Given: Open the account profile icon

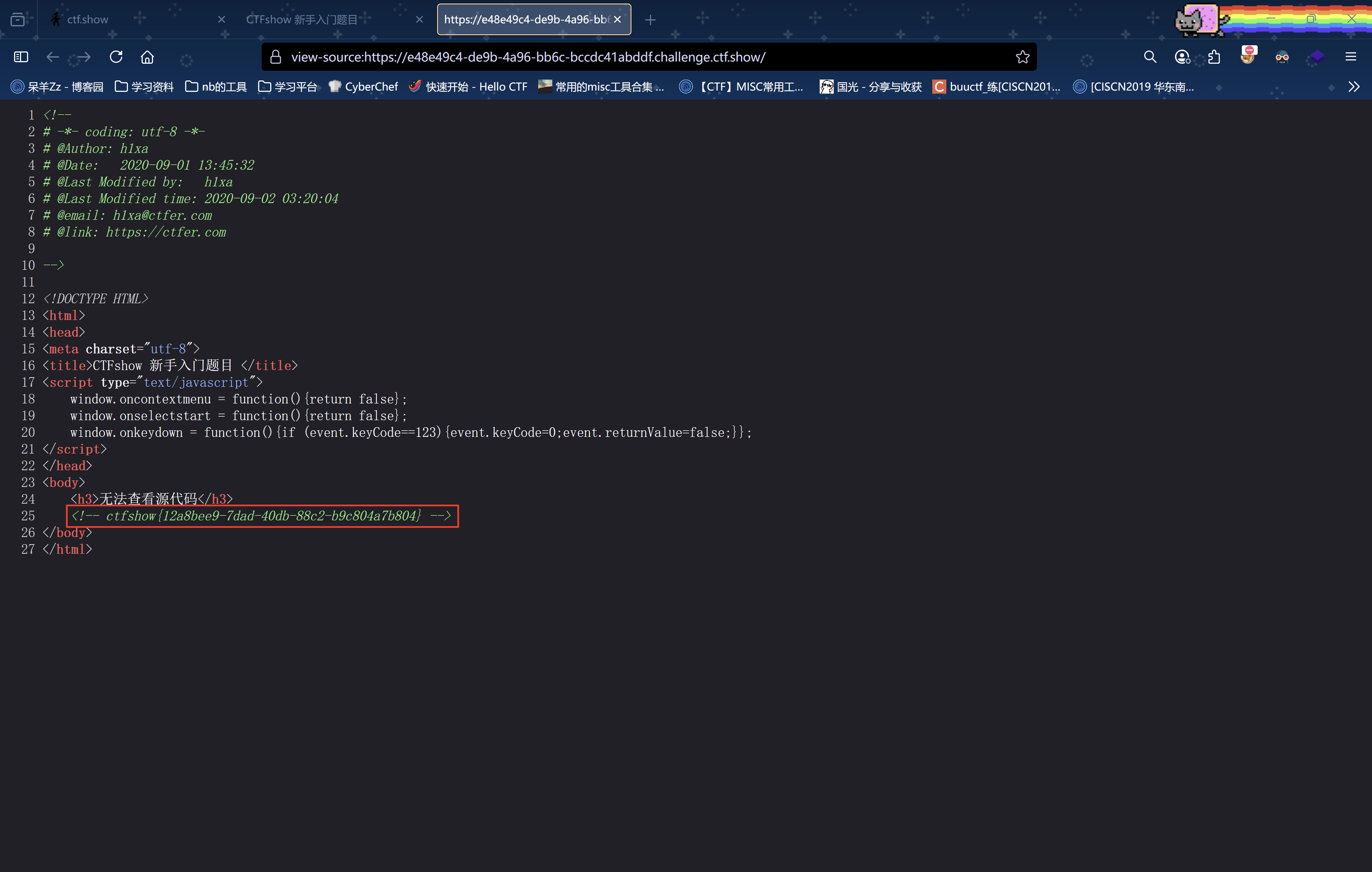Looking at the screenshot, I should pos(1182,57).
